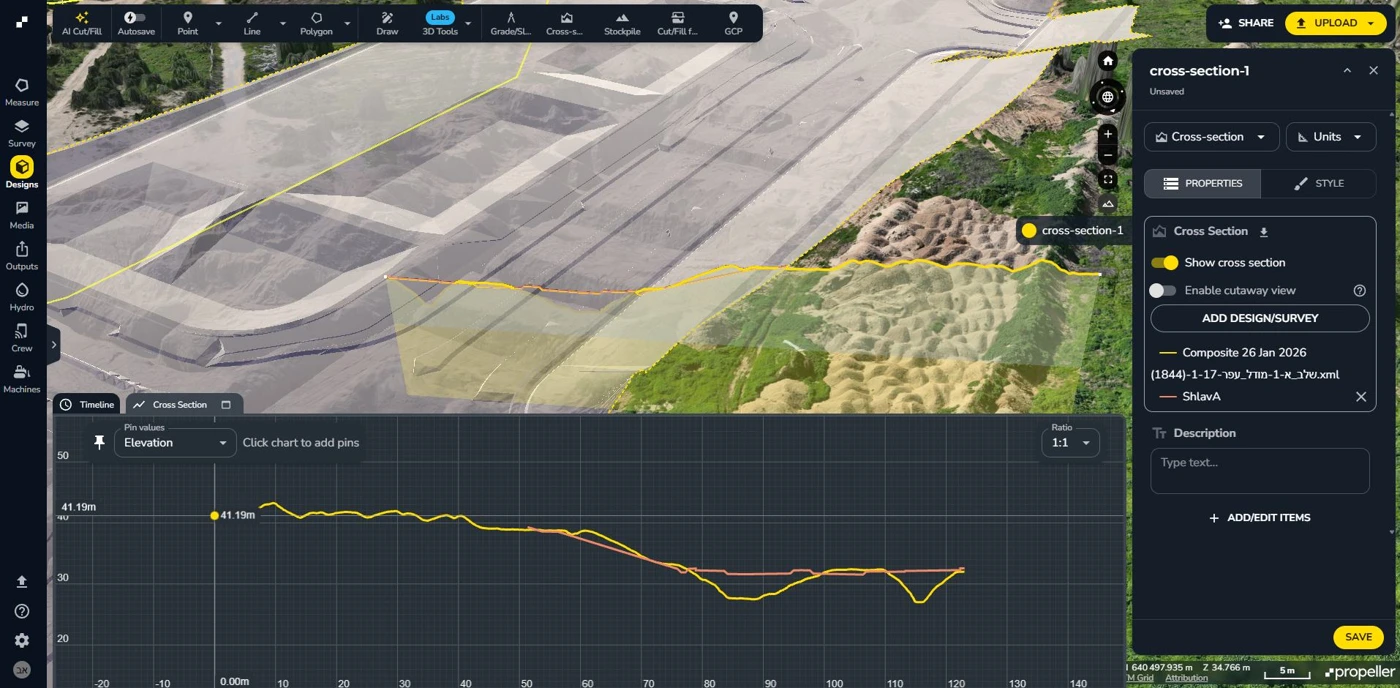Open the Survey sidebar section
This screenshot has width=1400, height=688.
22,133
